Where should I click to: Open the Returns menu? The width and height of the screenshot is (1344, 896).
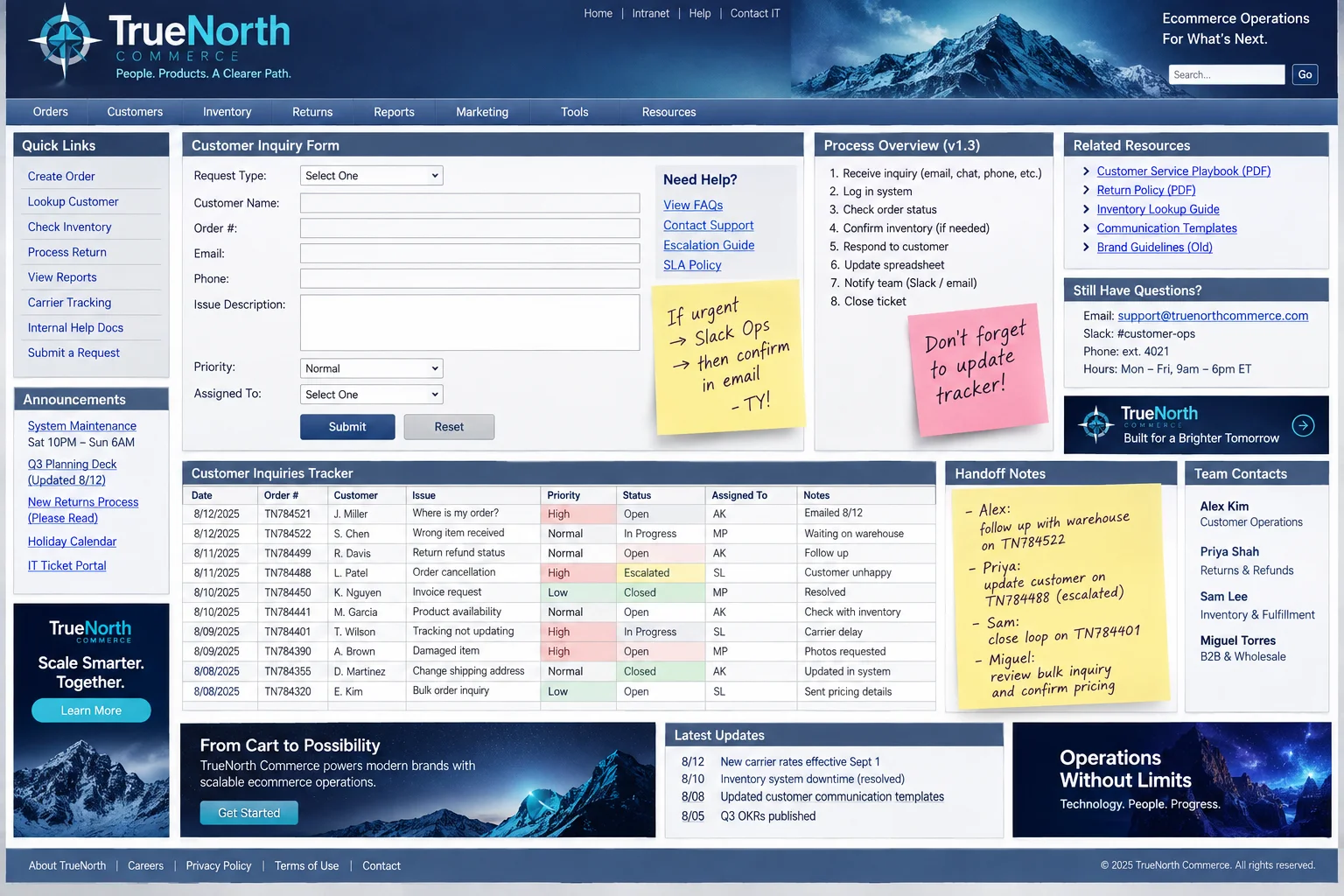pyautogui.click(x=312, y=112)
